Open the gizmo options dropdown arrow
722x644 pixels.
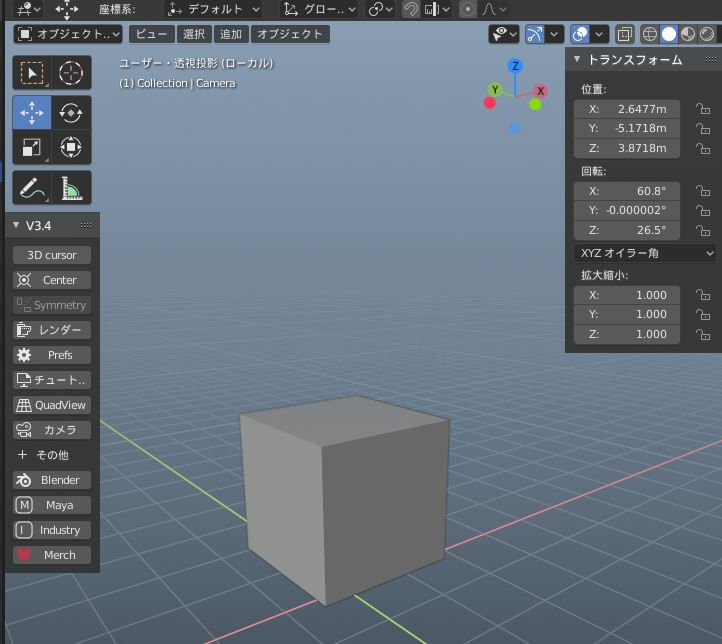554,34
